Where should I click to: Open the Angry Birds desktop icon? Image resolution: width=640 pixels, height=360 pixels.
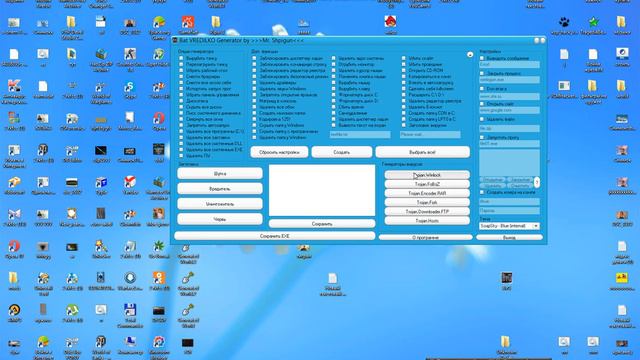(390, 21)
